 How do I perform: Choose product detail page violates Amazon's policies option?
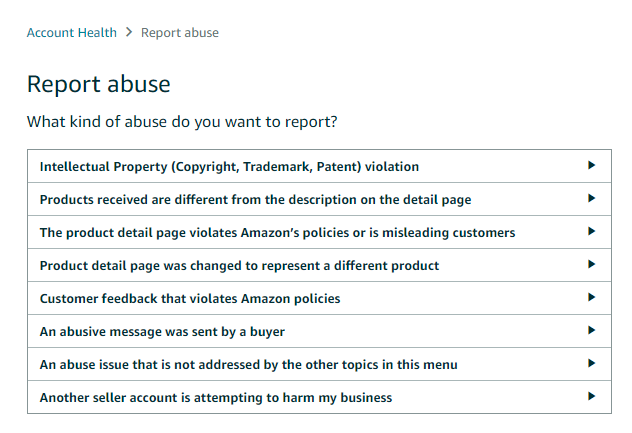[319, 232]
